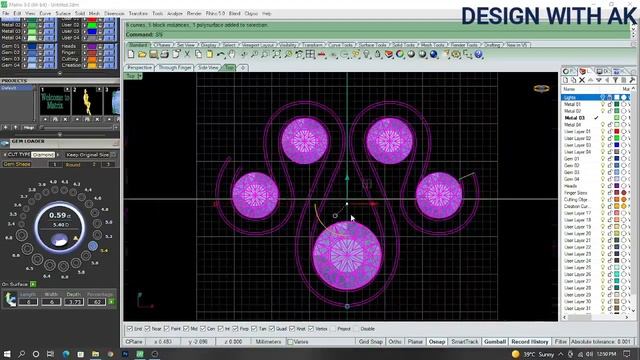Click the hammer Tools icon in Layers panel

632,80
